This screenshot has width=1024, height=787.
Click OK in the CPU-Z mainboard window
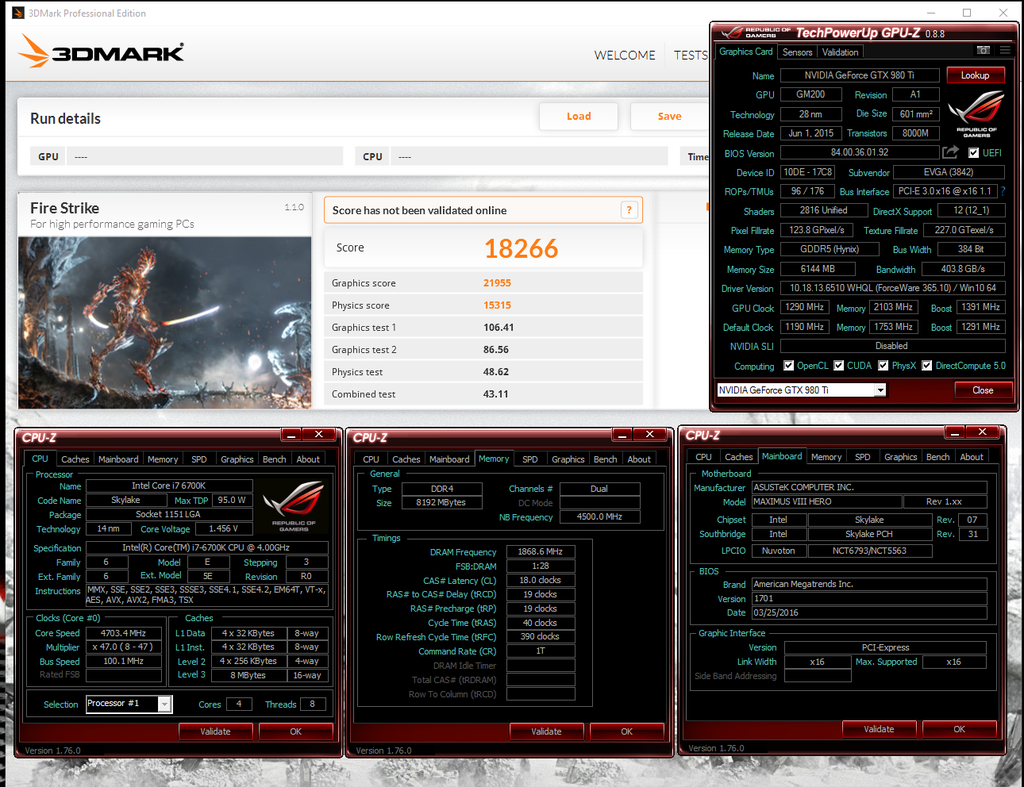click(959, 729)
